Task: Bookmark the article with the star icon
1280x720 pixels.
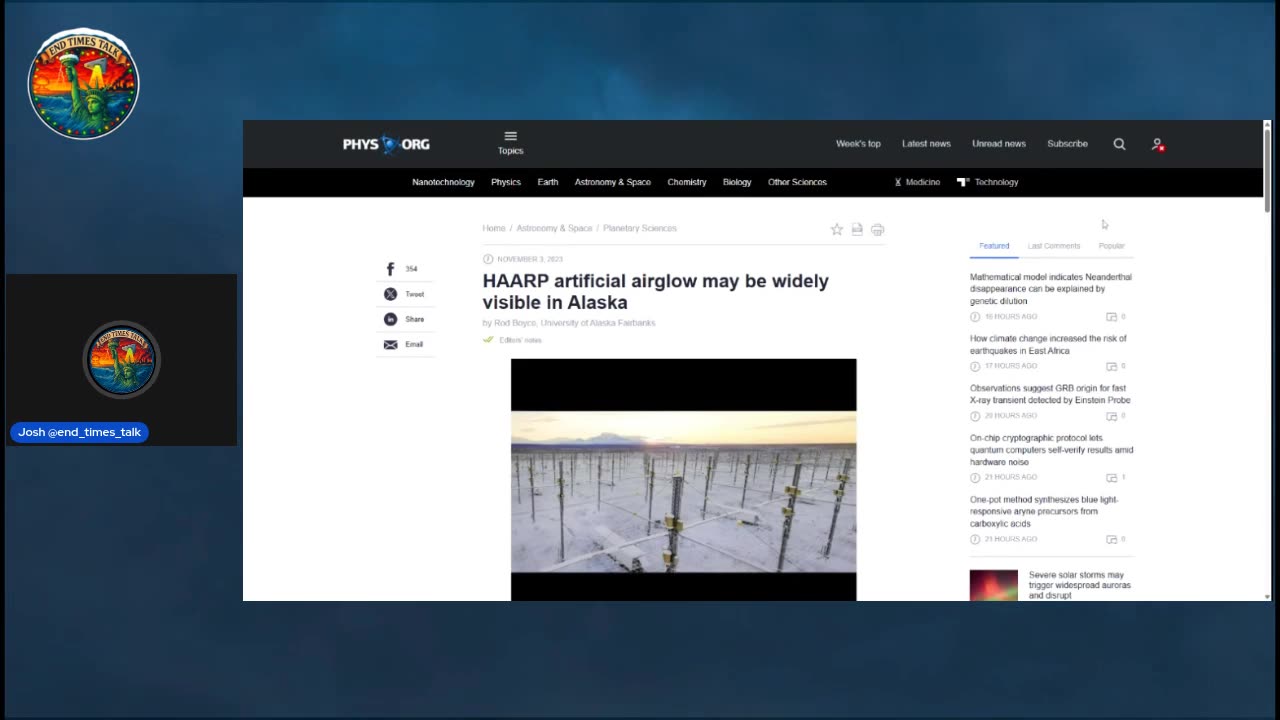Action: coord(837,229)
